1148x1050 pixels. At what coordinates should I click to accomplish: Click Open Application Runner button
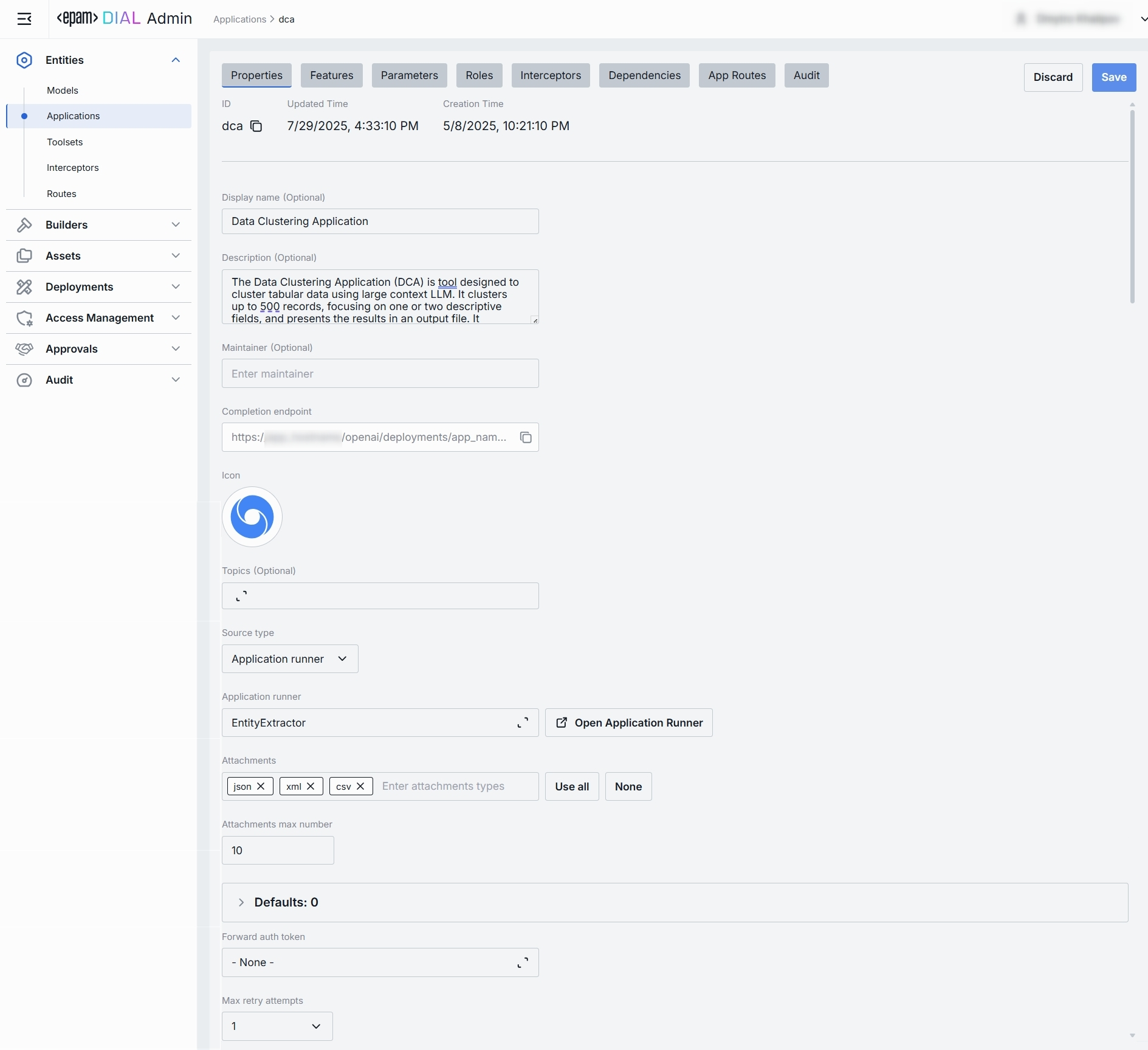(628, 723)
